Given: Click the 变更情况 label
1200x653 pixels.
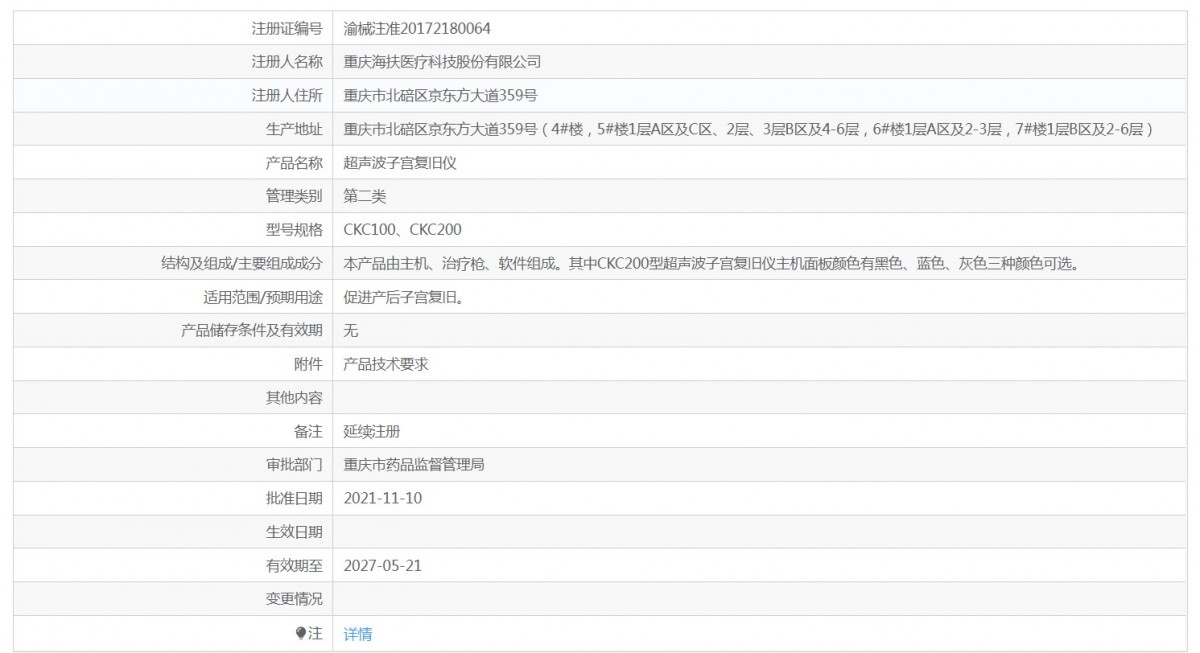Looking at the screenshot, I should (294, 599).
